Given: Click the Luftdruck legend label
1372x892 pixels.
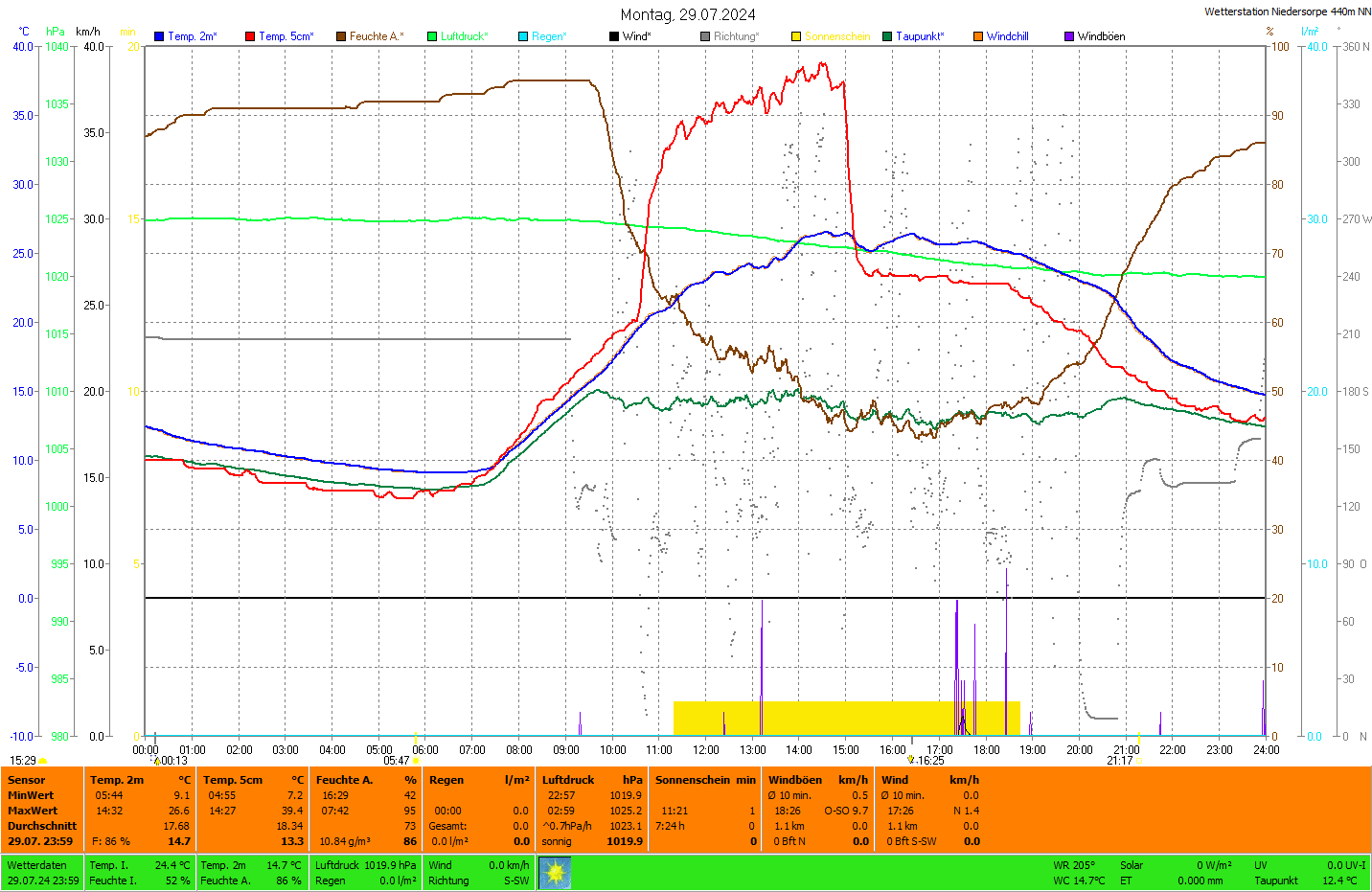Looking at the screenshot, I should point(464,36).
